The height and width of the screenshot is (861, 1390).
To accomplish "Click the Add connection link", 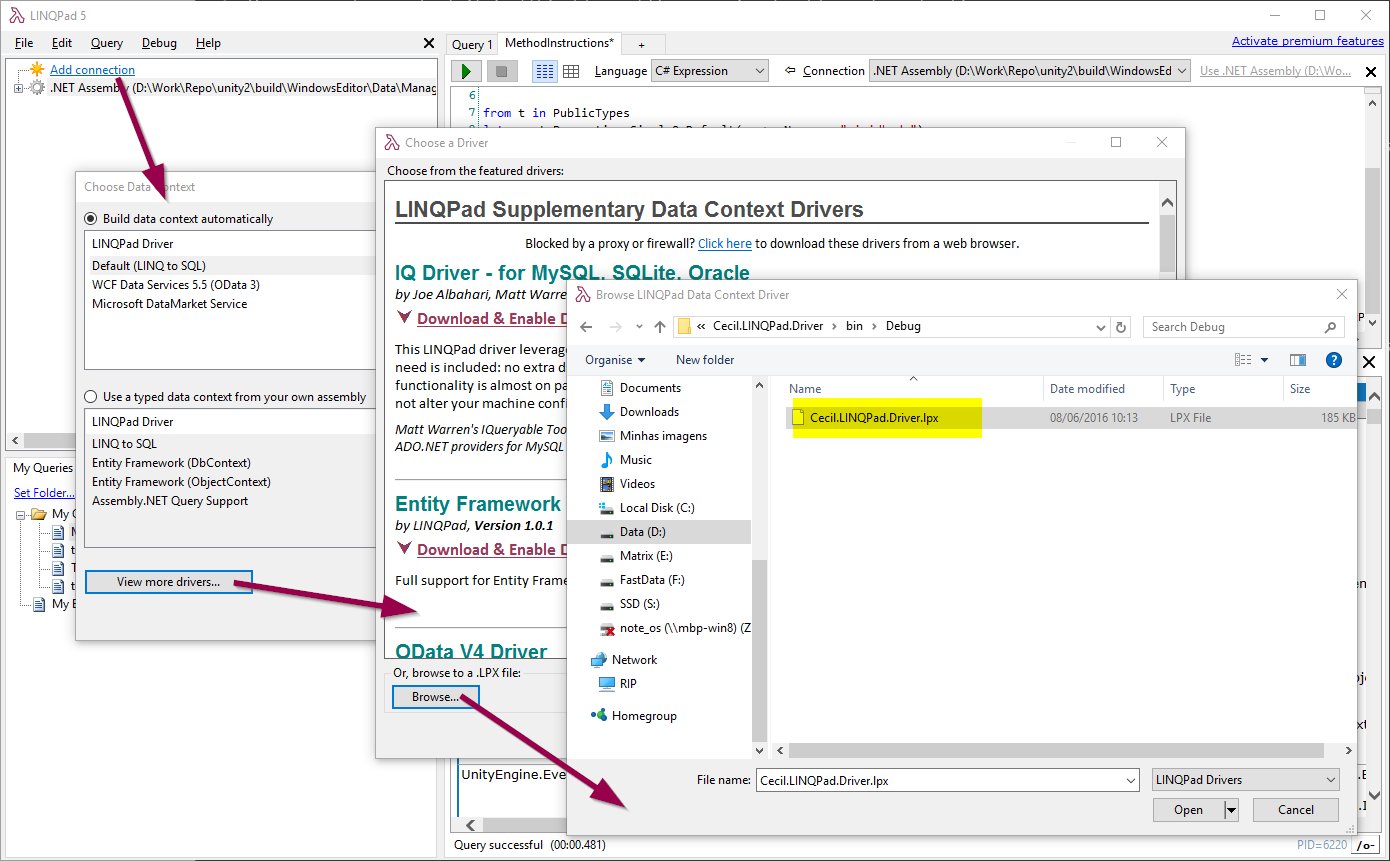I will pos(91,69).
